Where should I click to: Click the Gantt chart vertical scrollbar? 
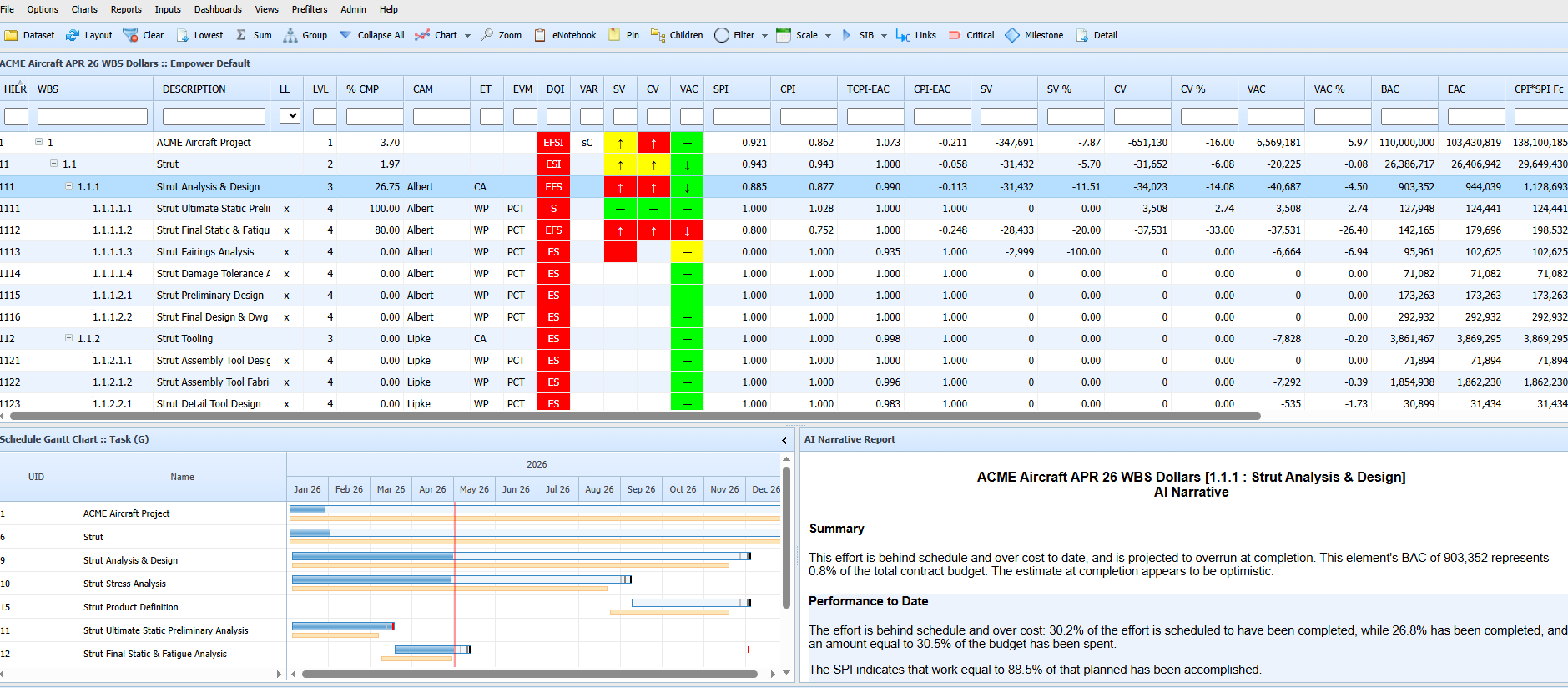(786, 537)
